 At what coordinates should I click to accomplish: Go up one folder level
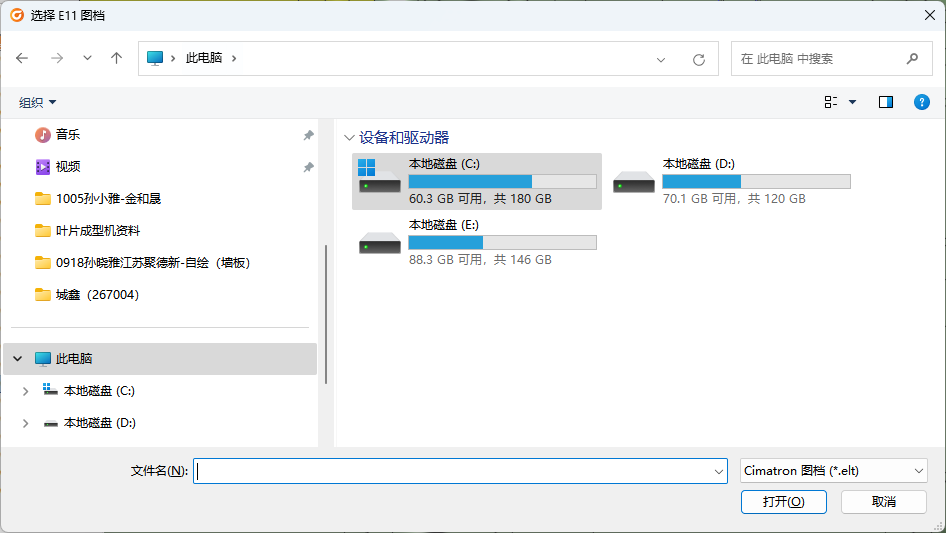(x=116, y=58)
